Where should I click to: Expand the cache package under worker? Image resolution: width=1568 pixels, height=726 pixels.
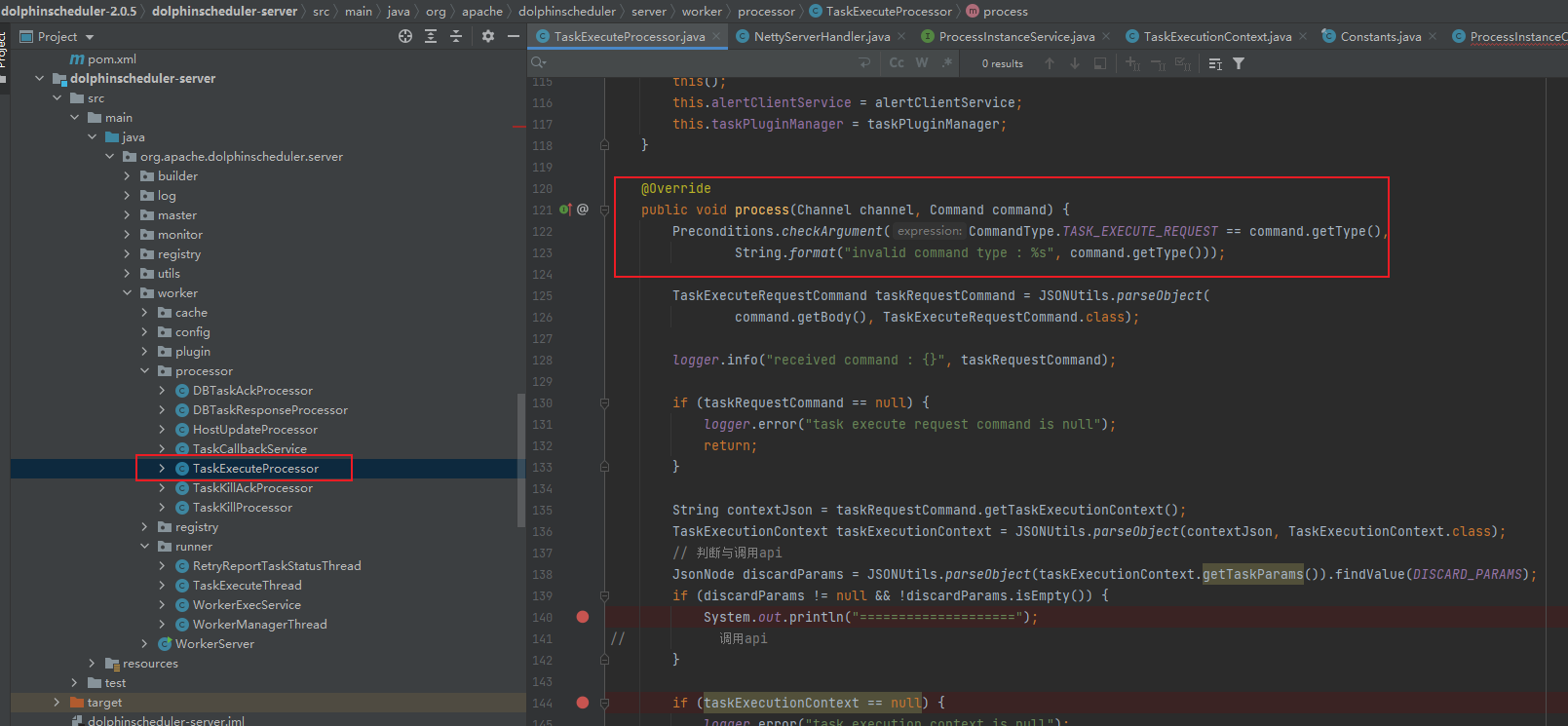click(144, 312)
